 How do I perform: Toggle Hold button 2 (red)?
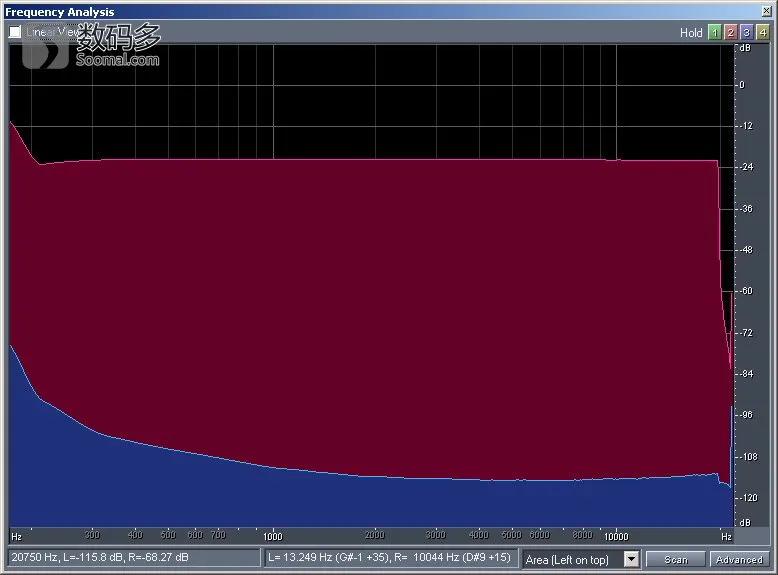click(730, 33)
